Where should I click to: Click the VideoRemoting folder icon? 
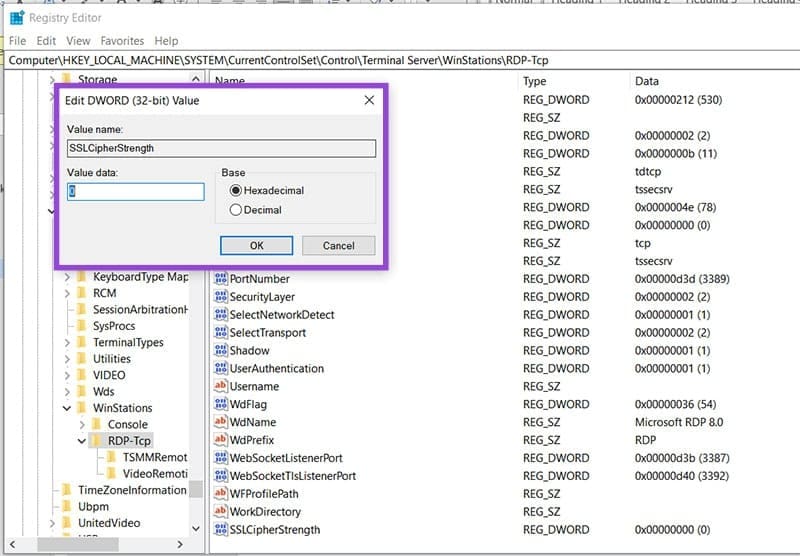(111, 473)
